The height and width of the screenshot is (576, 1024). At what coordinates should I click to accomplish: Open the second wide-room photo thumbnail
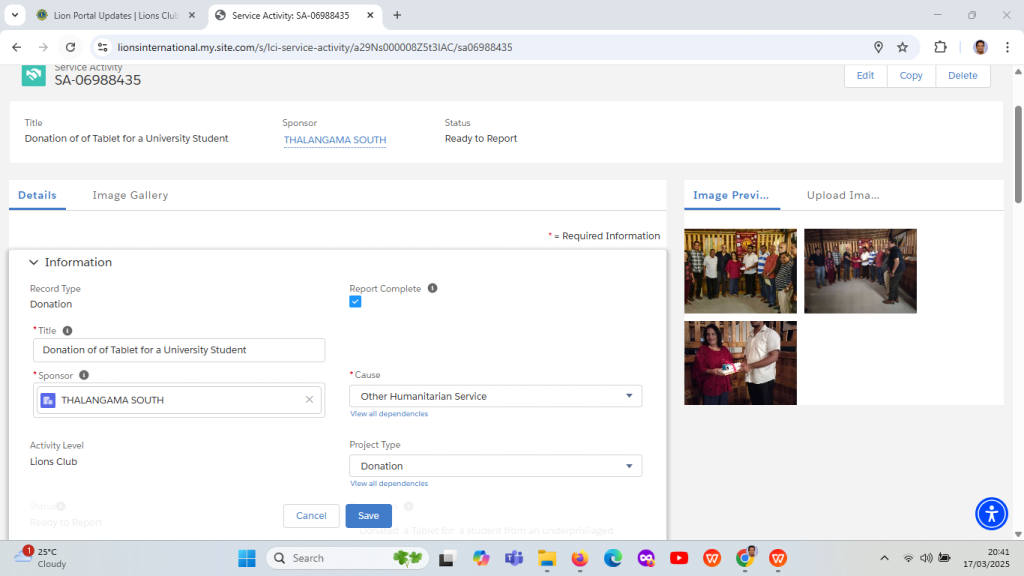pos(860,271)
